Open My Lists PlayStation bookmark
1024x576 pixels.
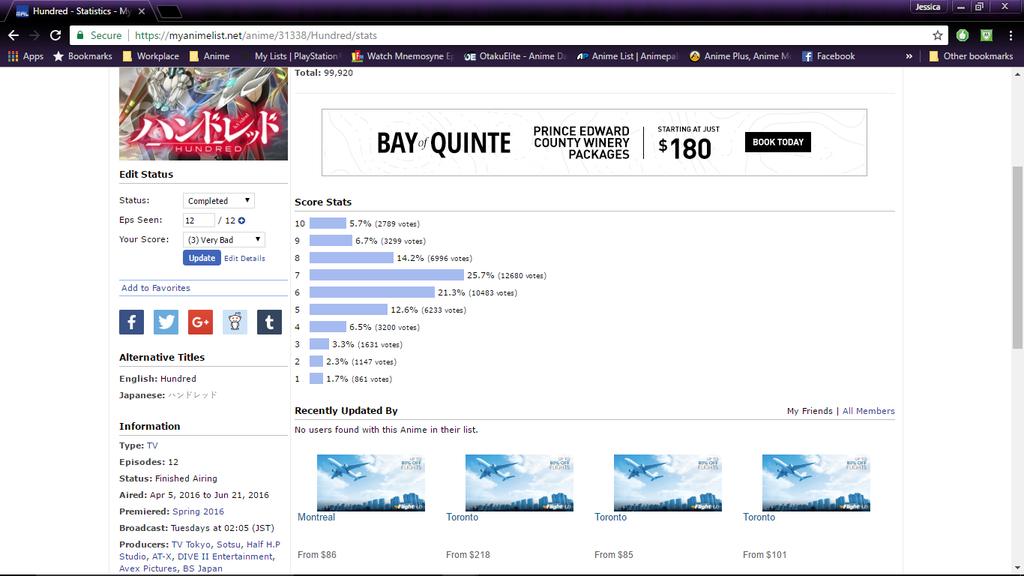point(291,56)
